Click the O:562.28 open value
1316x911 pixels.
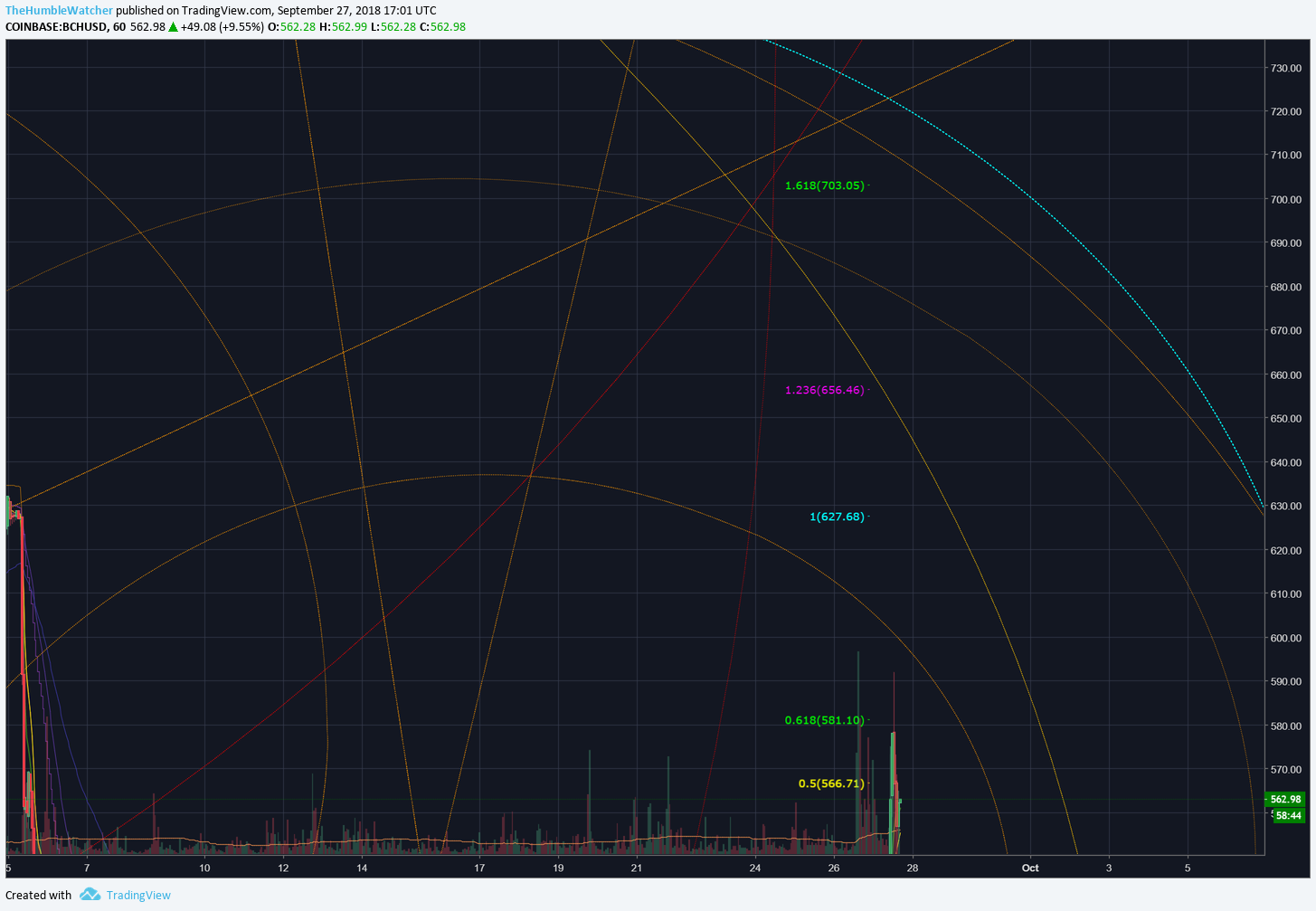[x=291, y=26]
